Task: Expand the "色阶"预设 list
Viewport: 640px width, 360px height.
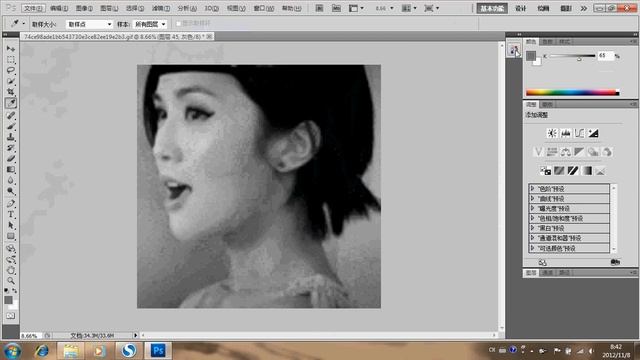Action: pos(532,189)
